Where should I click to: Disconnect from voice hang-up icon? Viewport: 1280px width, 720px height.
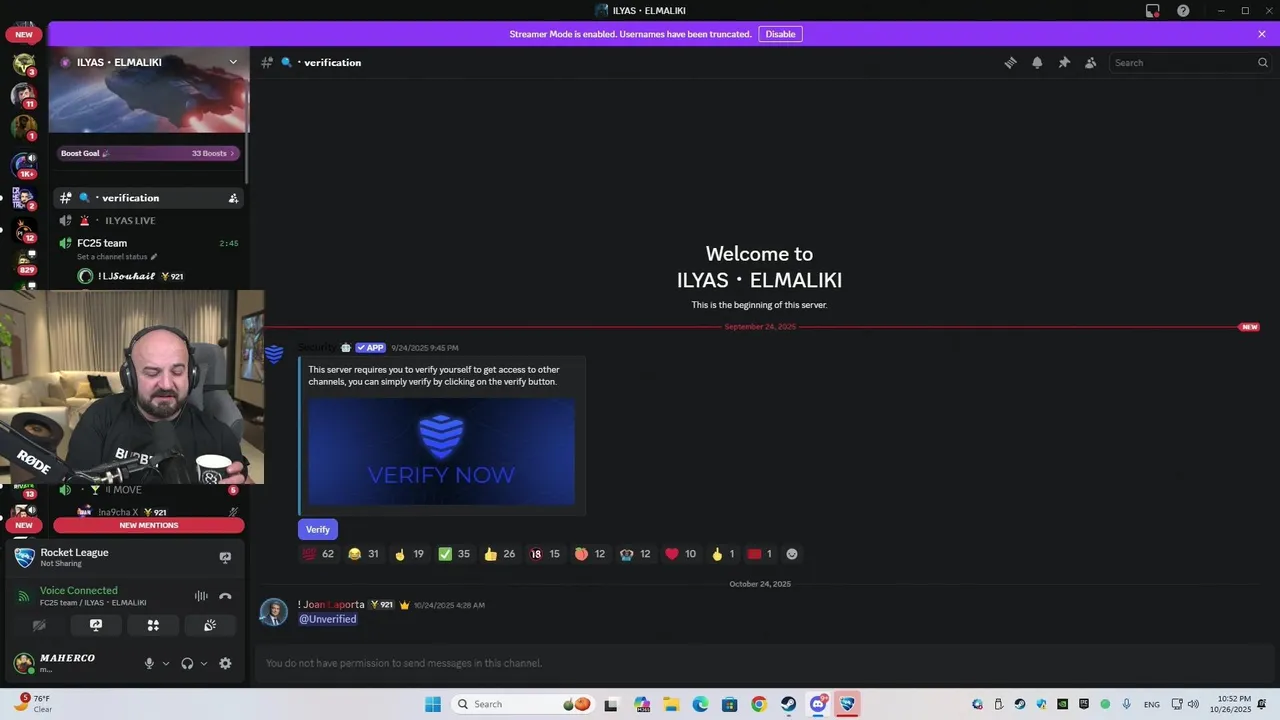[x=225, y=596]
